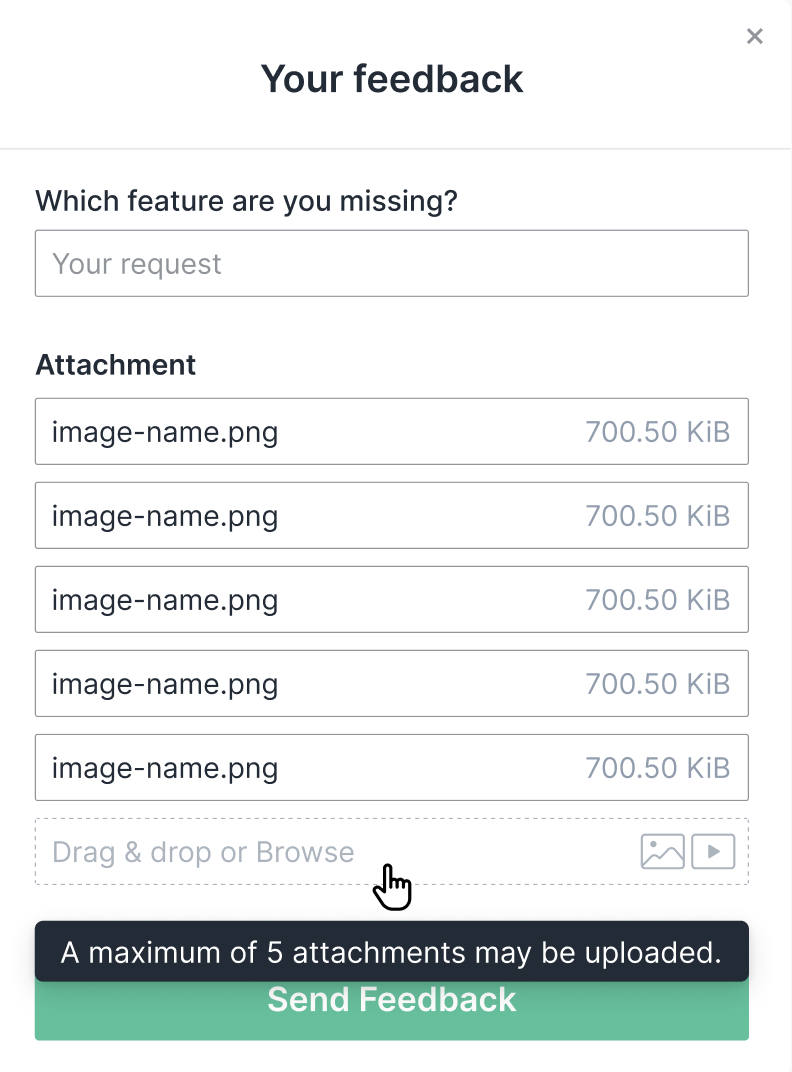The width and height of the screenshot is (792, 1072).
Task: Click the second attachment's 700.50 KiB size
Action: click(x=657, y=516)
